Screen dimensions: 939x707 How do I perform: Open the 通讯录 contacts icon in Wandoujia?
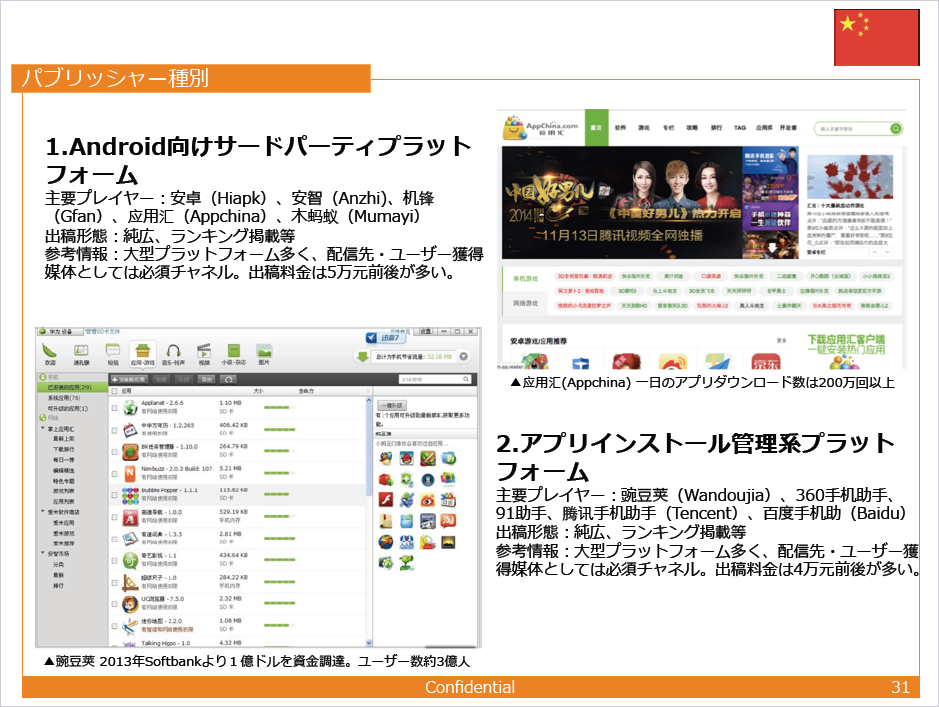coord(81,351)
